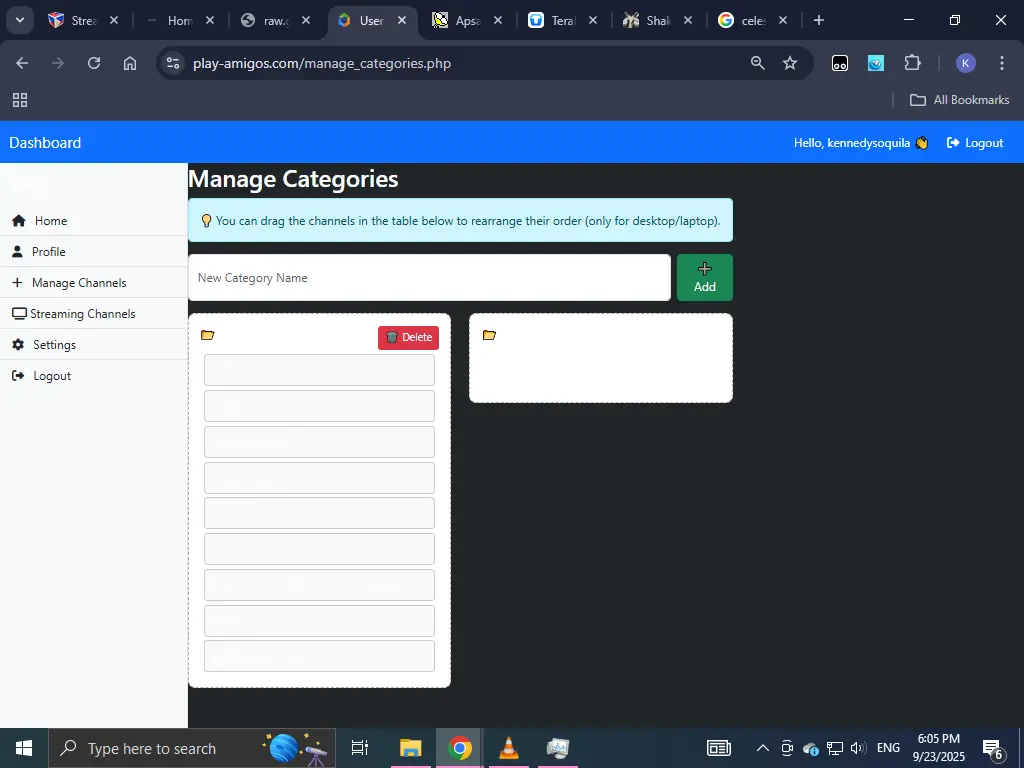Viewport: 1024px width, 768px height.
Task: Go to Home in the sidebar
Action: point(93,221)
